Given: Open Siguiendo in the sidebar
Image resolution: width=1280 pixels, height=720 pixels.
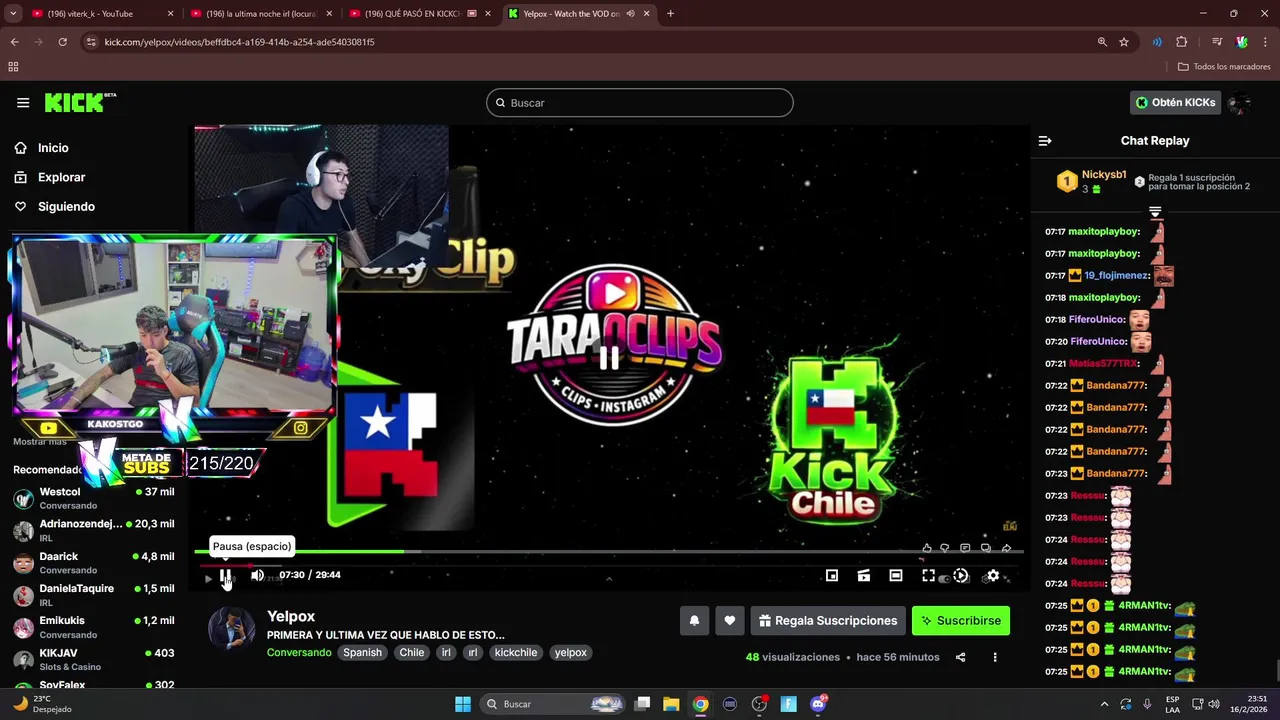Looking at the screenshot, I should pos(66,206).
